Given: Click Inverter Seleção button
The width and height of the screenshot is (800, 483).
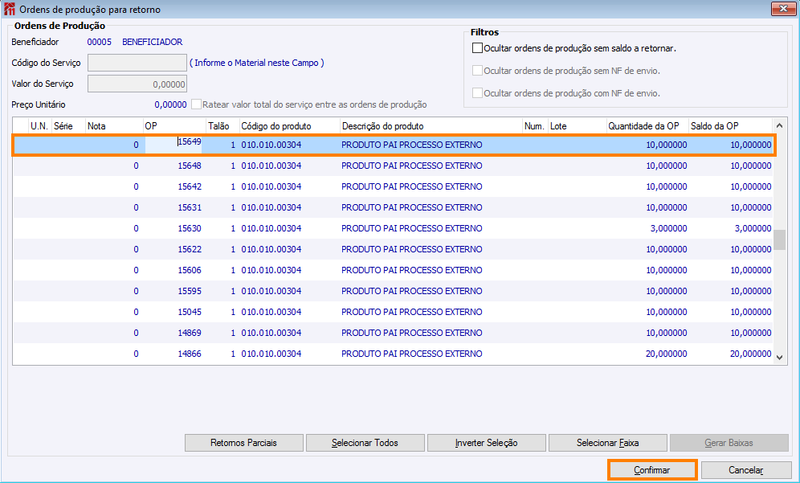Looking at the screenshot, I should click(486, 443).
